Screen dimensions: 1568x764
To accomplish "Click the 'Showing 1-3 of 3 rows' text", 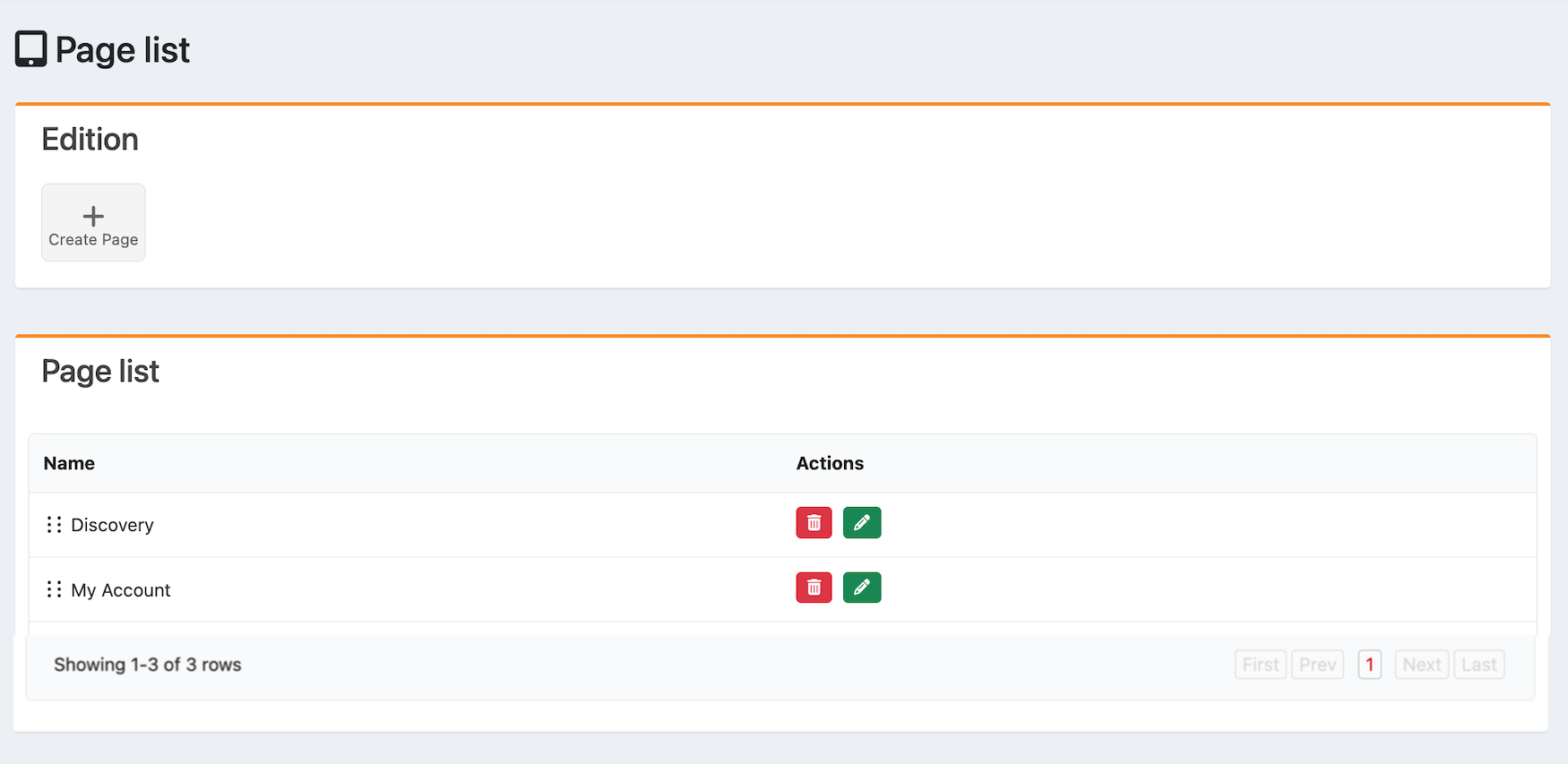I will 148,665.
